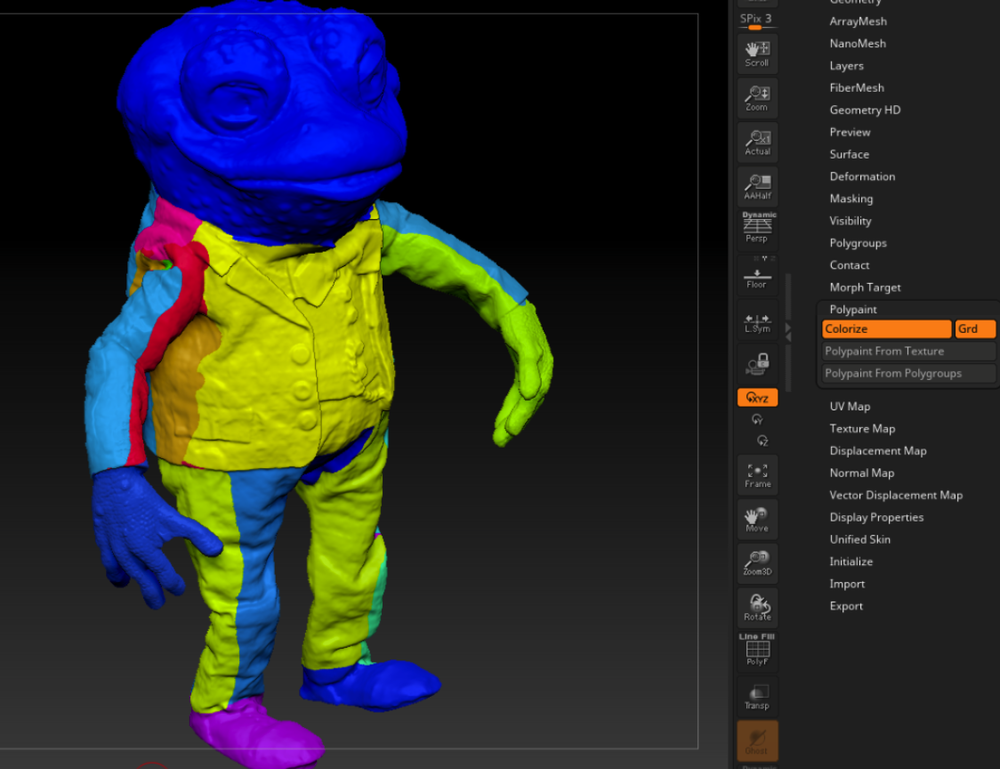Toggle the Grd gradient button
The height and width of the screenshot is (769, 1000).
coord(974,329)
